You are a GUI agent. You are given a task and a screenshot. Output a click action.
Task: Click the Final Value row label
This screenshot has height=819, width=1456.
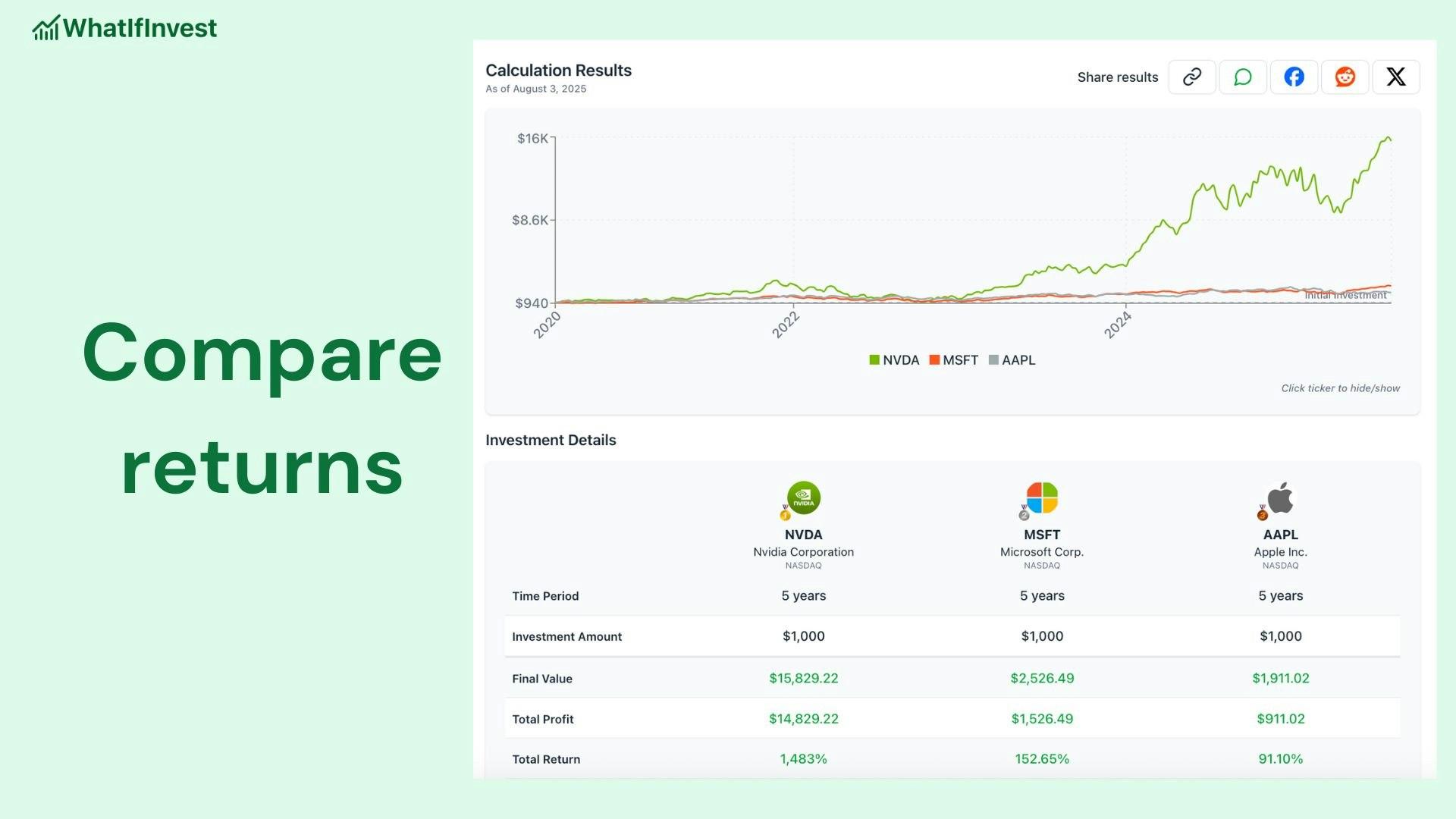pyautogui.click(x=542, y=679)
